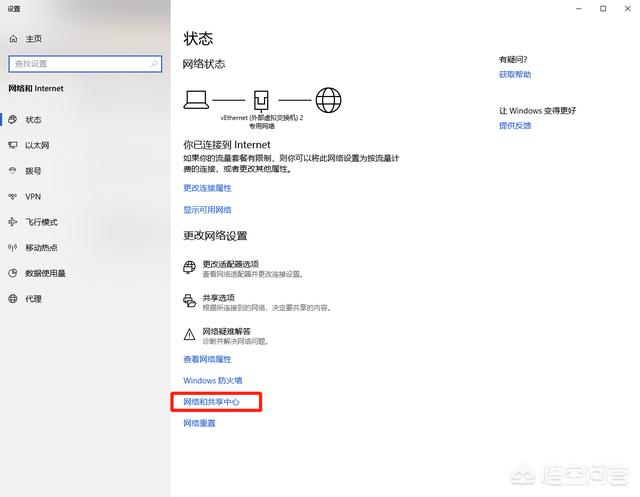Image resolution: width=640 pixels, height=497 pixels.
Task: Click the Internet globe icon in diagram
Action: pos(329,100)
